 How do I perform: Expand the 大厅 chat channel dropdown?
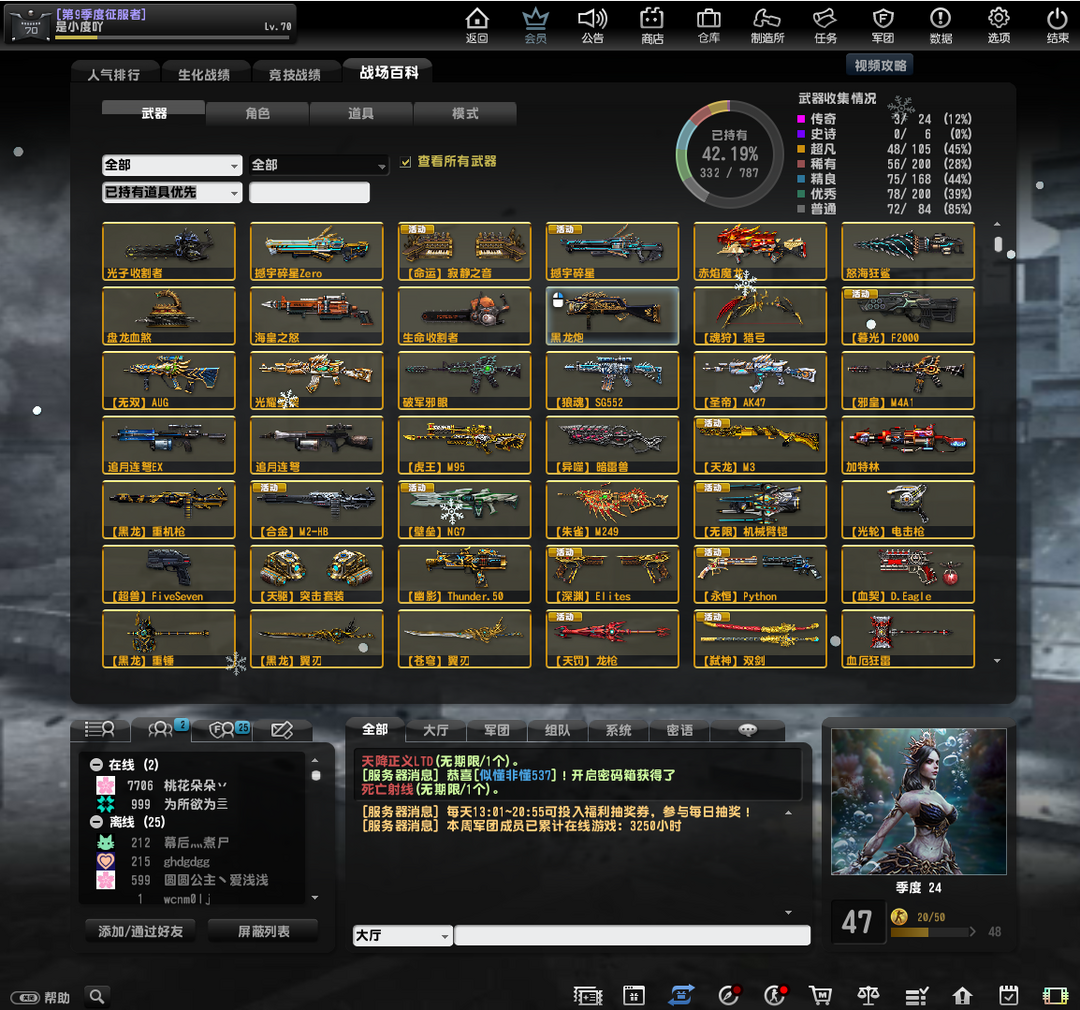pos(403,936)
